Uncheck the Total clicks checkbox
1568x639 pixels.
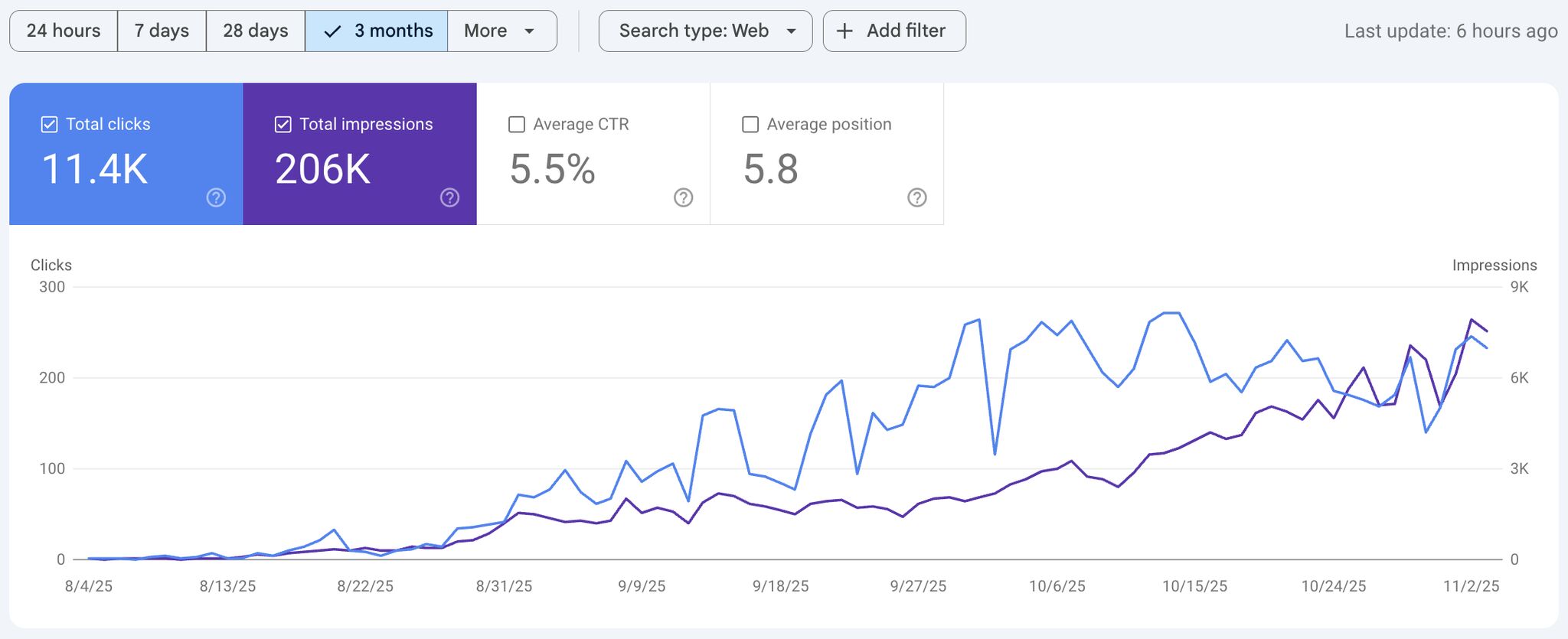tap(49, 125)
